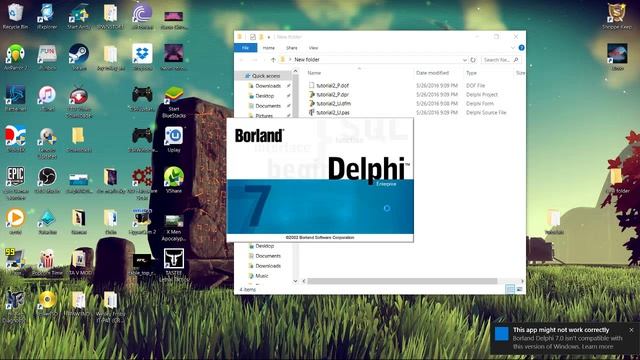The width and height of the screenshot is (640, 360).
Task: Click navigation pane scroll-up arrow
Action: point(295,71)
